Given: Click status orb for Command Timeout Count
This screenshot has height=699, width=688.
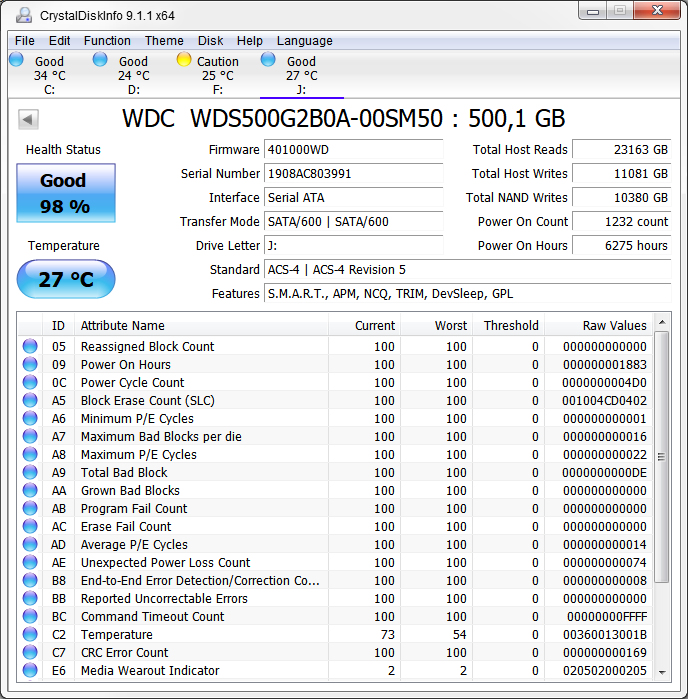Looking at the screenshot, I should pyautogui.click(x=30, y=616).
